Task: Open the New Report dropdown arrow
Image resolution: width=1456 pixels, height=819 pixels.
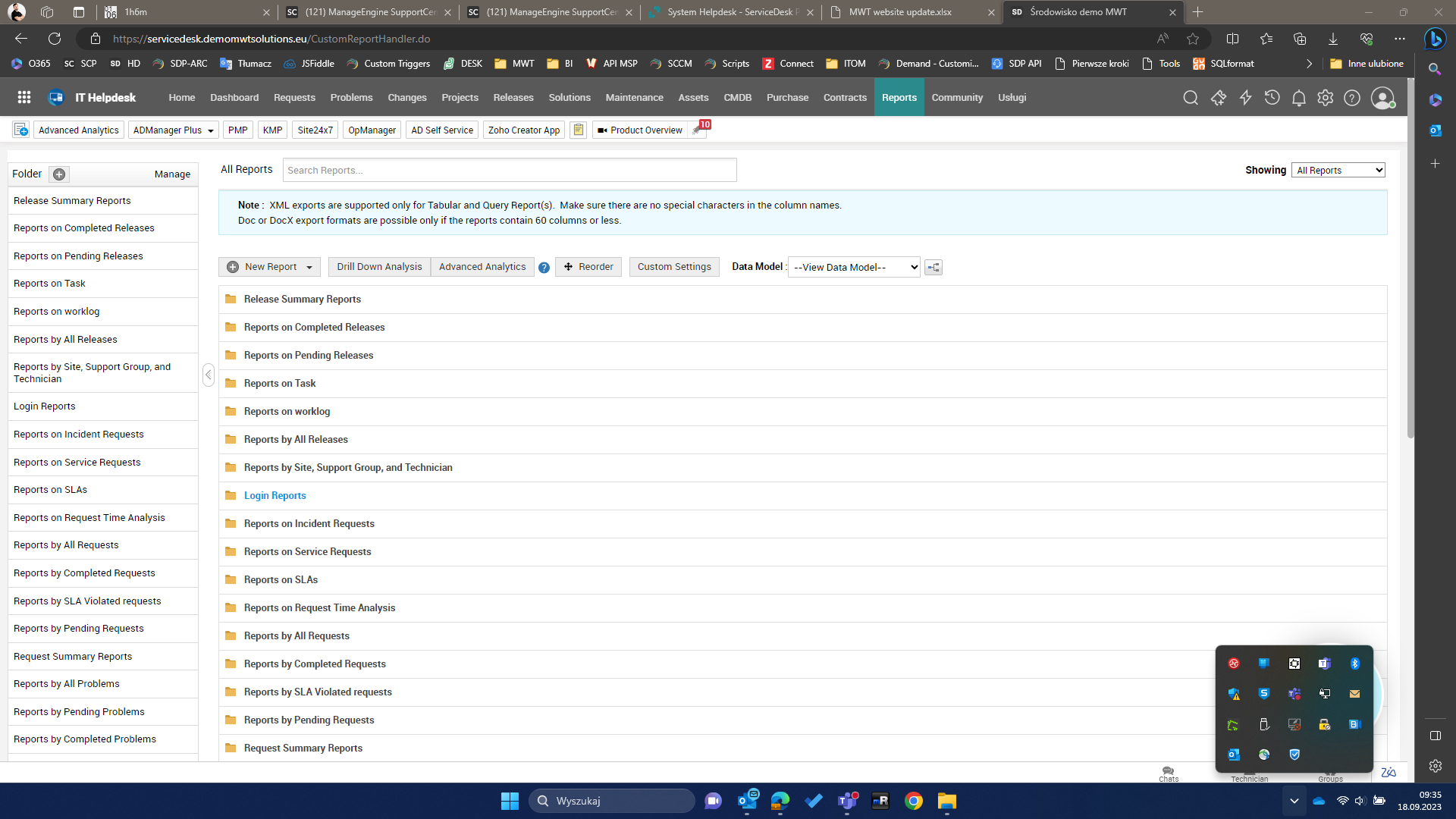Action: [309, 268]
